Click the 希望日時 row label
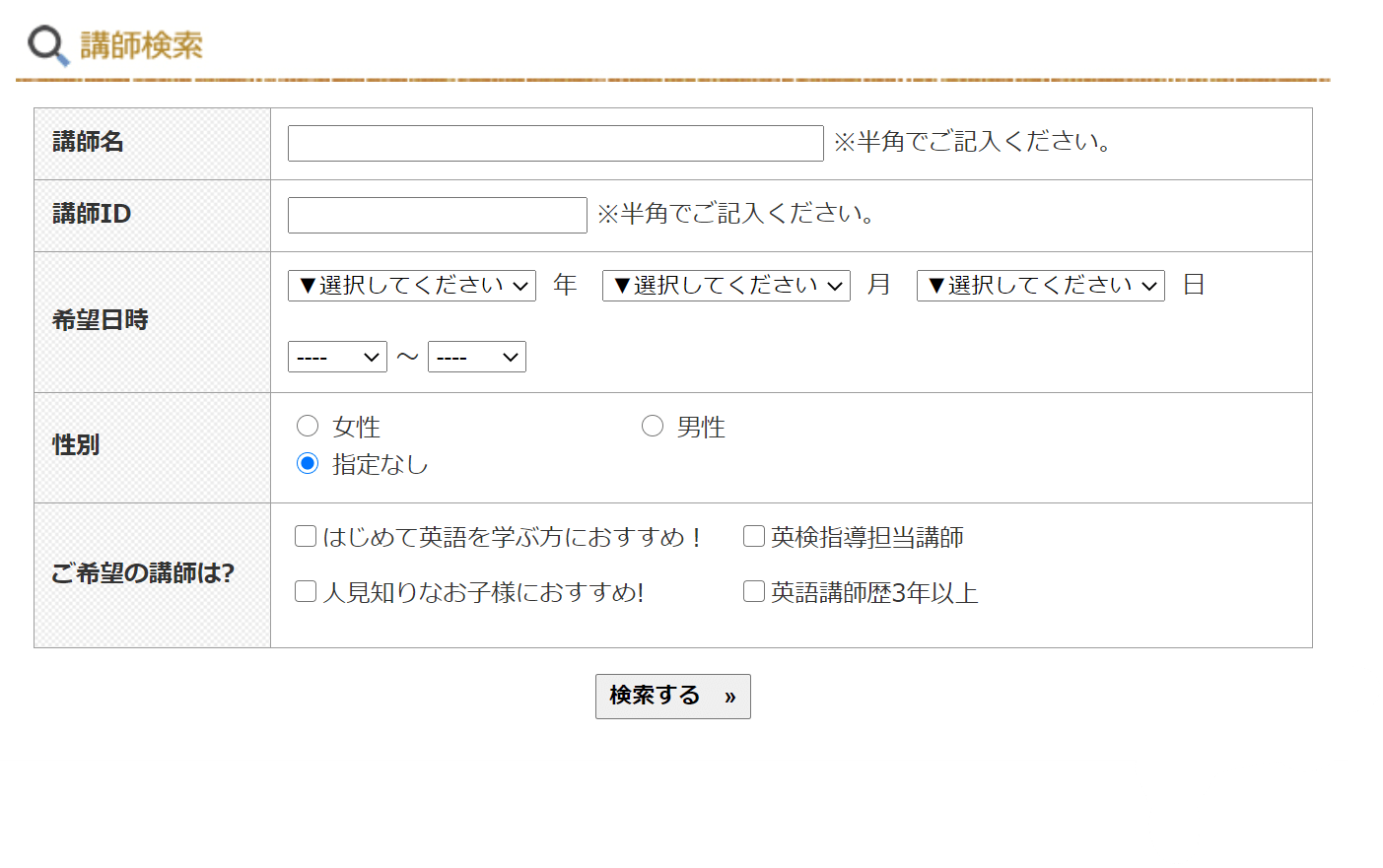 pos(100,320)
